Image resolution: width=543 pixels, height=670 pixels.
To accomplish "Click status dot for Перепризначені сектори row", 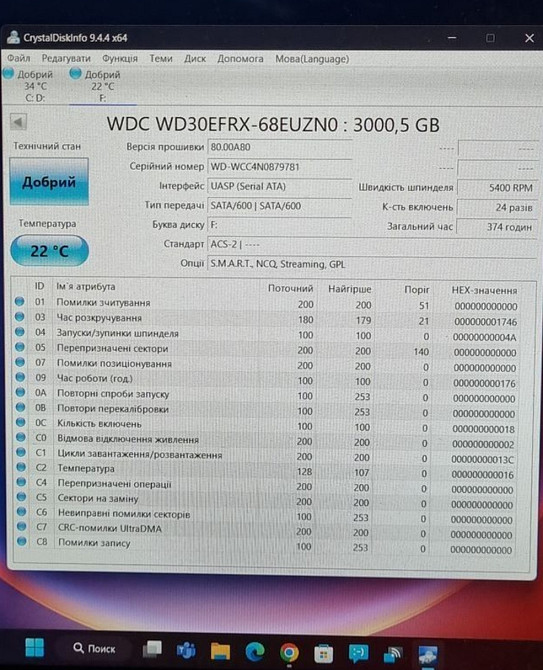I will click(20, 347).
